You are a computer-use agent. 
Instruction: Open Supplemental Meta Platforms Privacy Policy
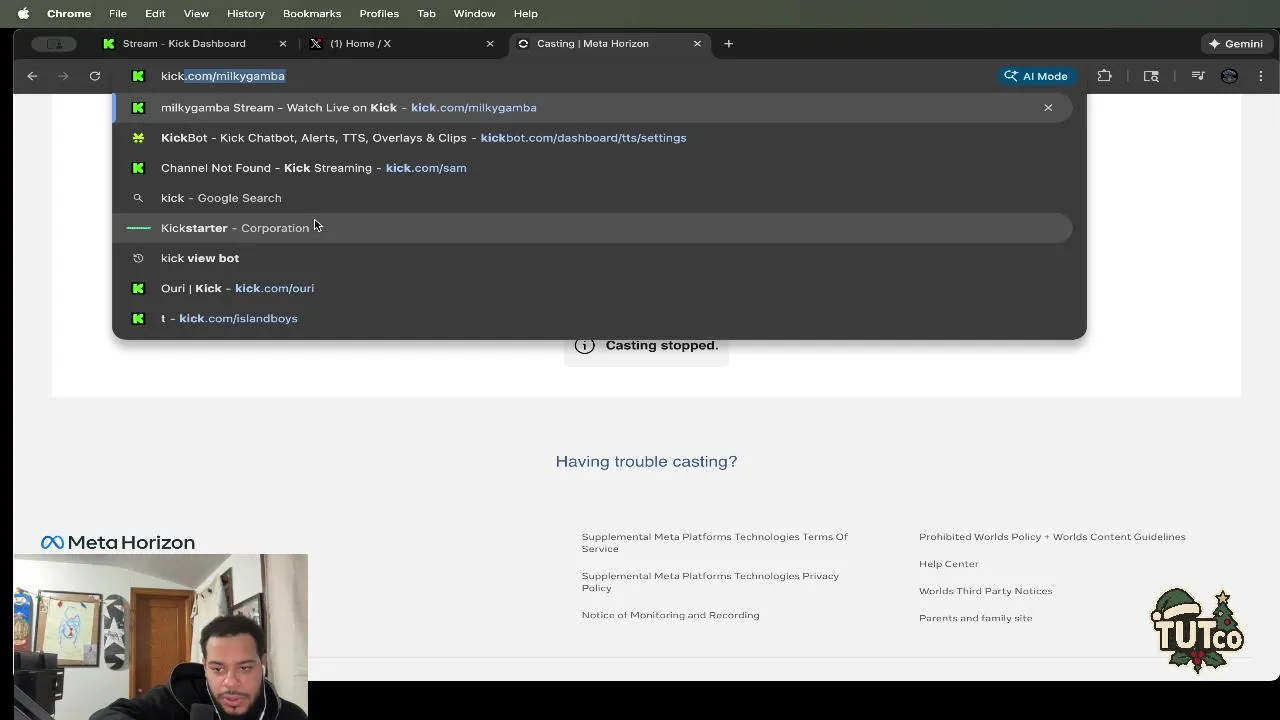[x=710, y=582]
